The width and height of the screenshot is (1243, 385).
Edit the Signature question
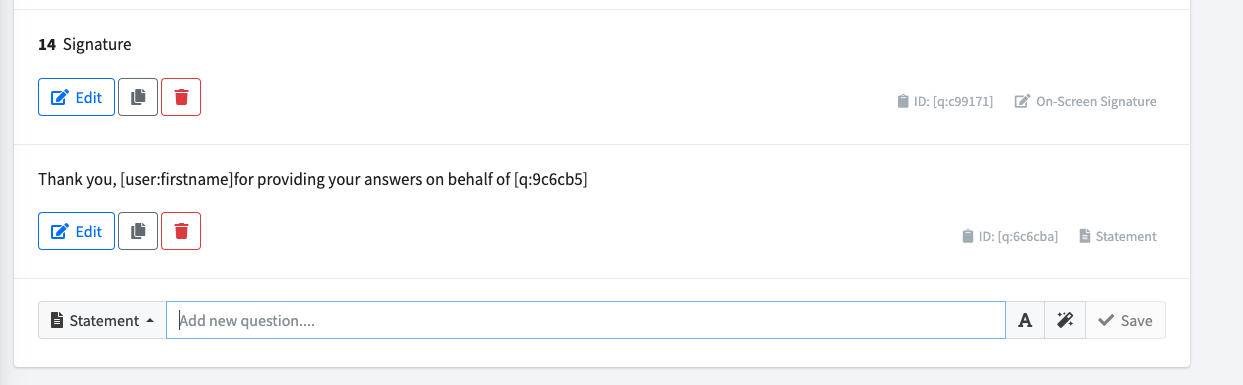click(76, 97)
